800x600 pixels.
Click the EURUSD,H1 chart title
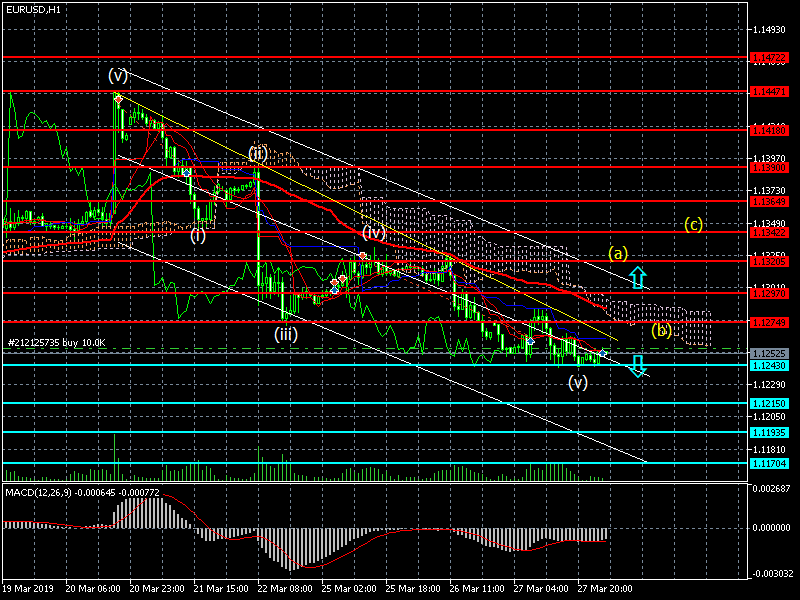click(33, 9)
